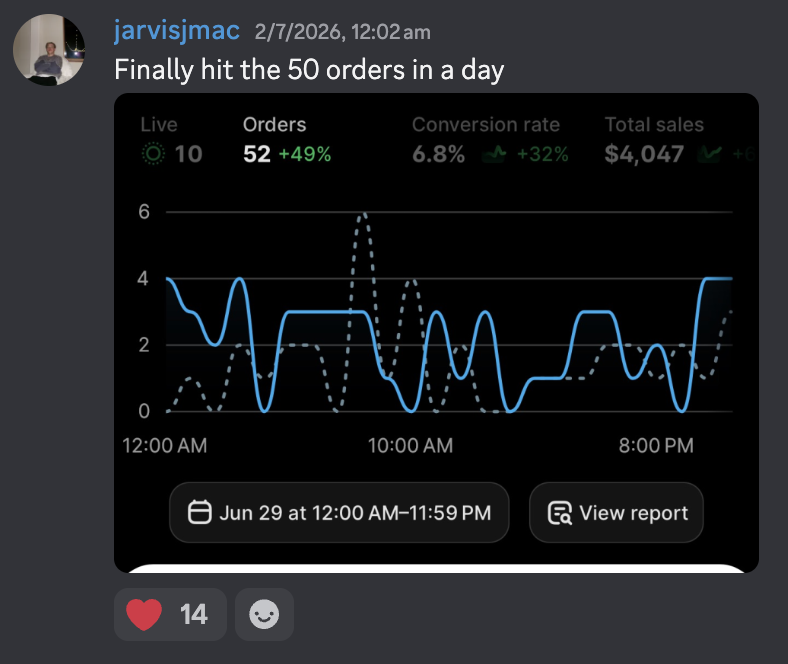Open the Jun 29 date range picker
The width and height of the screenshot is (788, 664).
(x=339, y=513)
